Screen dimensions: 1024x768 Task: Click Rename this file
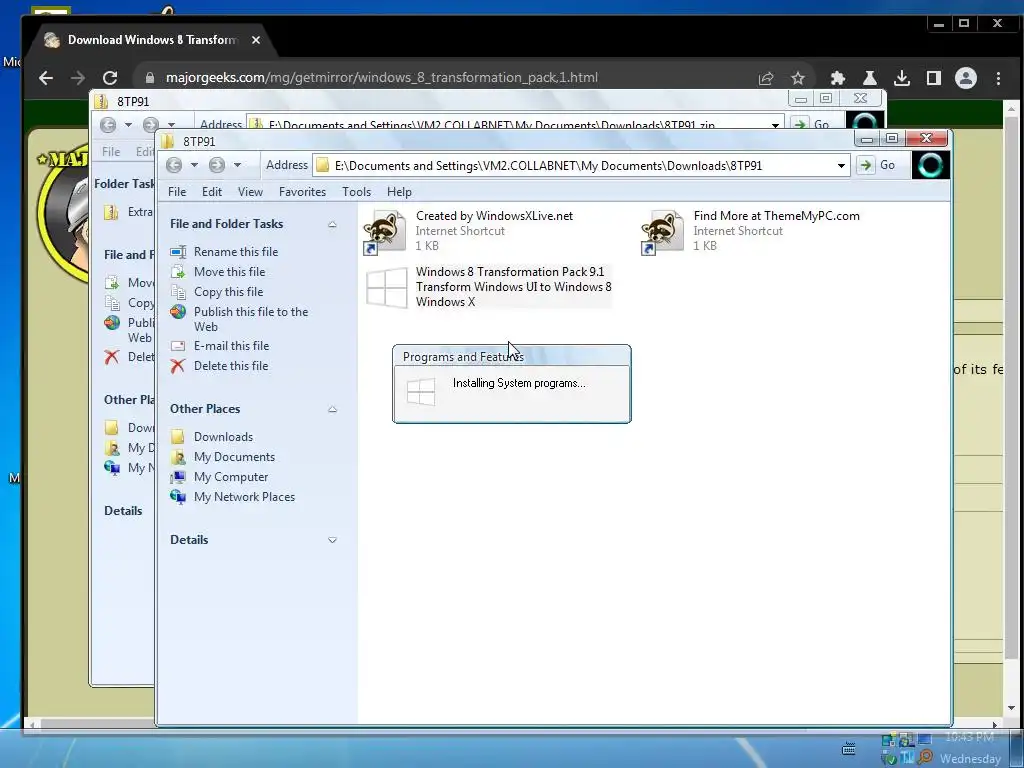click(x=236, y=252)
